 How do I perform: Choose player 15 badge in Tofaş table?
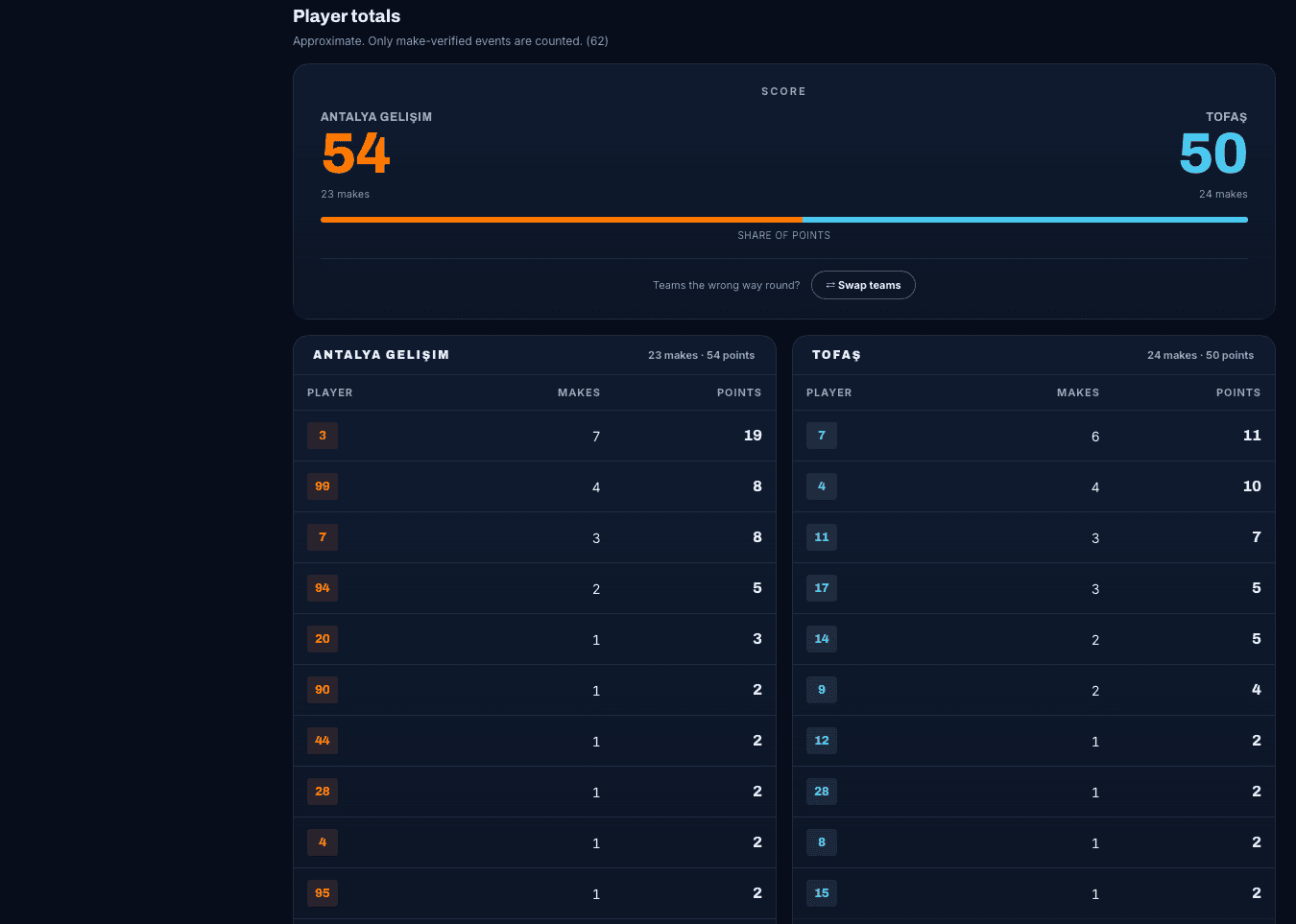[822, 893]
